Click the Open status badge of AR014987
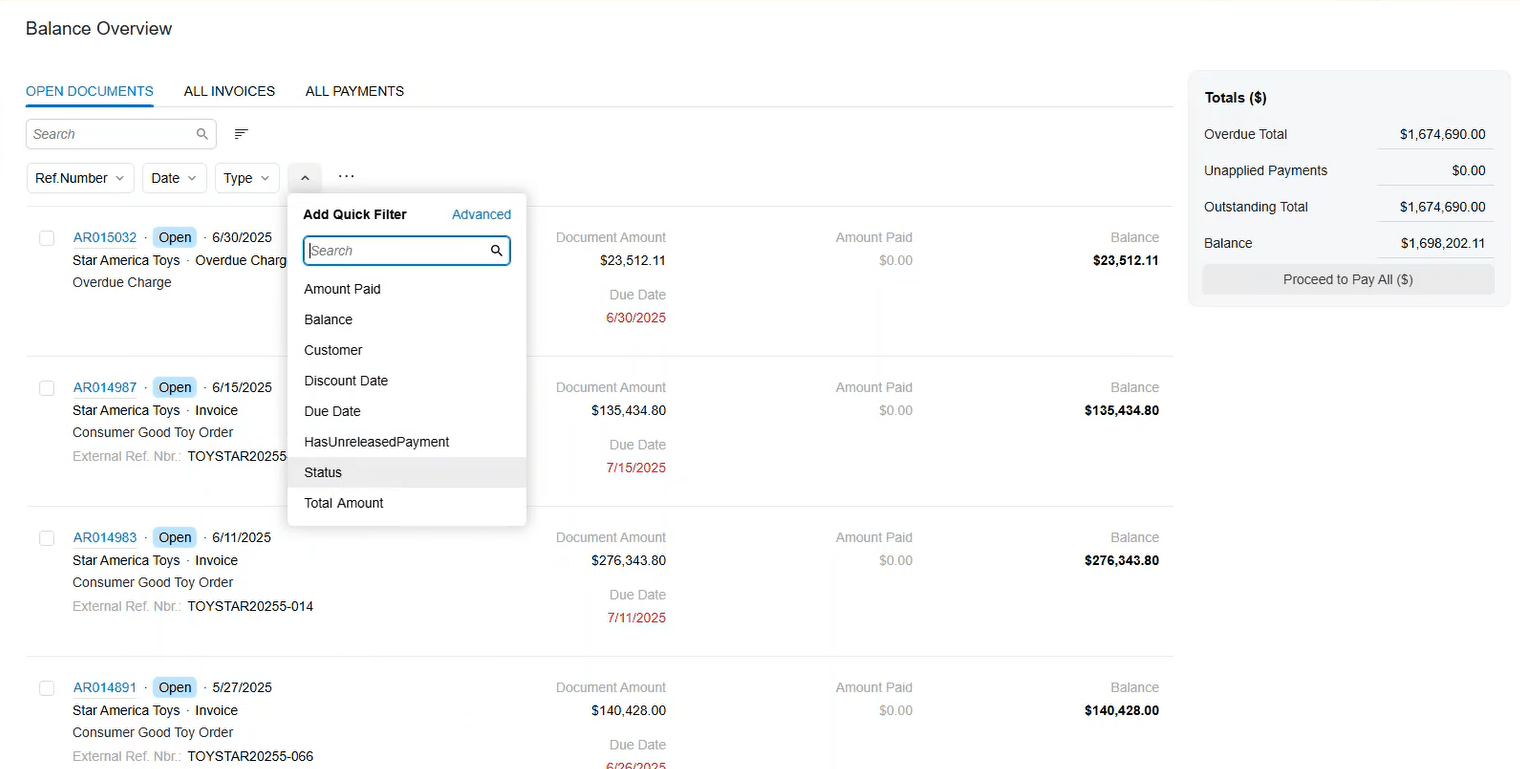Viewport: 1520px width, 769px height. pos(175,388)
